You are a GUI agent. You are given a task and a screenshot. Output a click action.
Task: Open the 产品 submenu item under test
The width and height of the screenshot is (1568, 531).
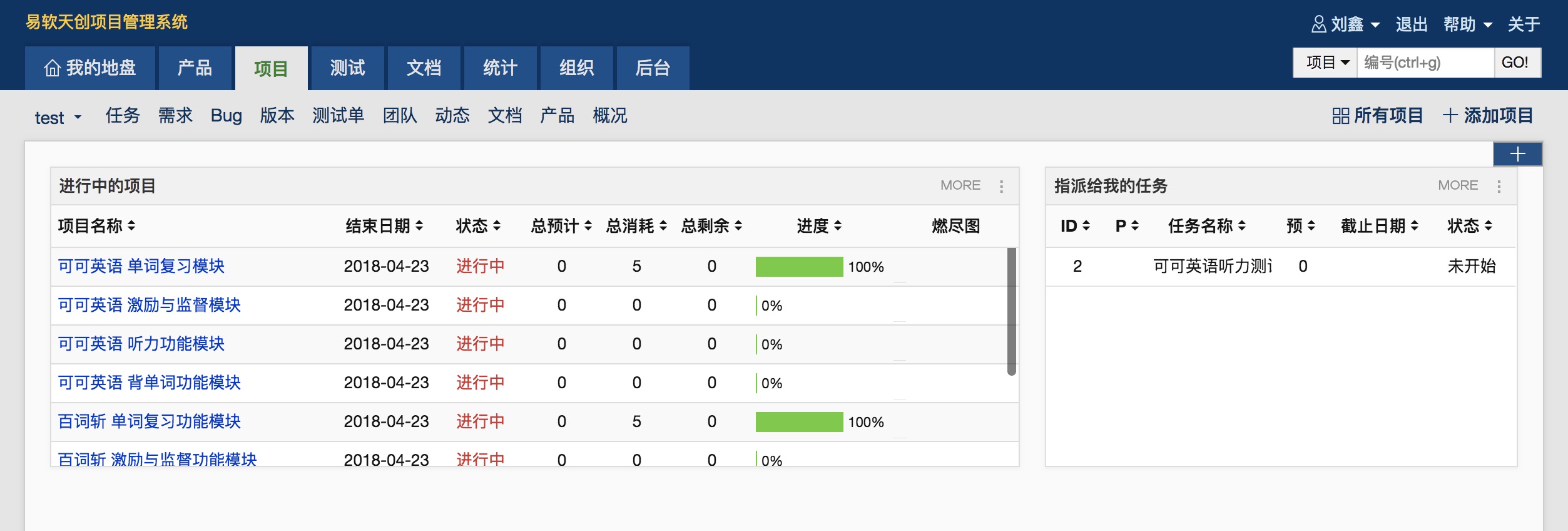(557, 116)
